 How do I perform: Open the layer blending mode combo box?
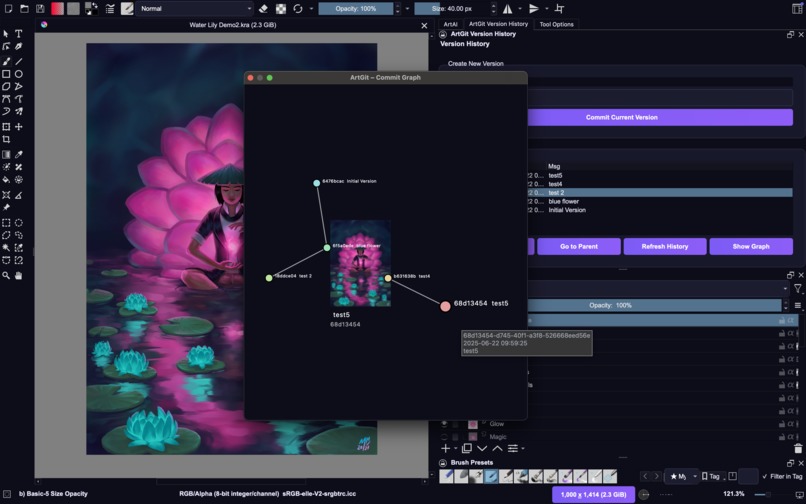659,289
